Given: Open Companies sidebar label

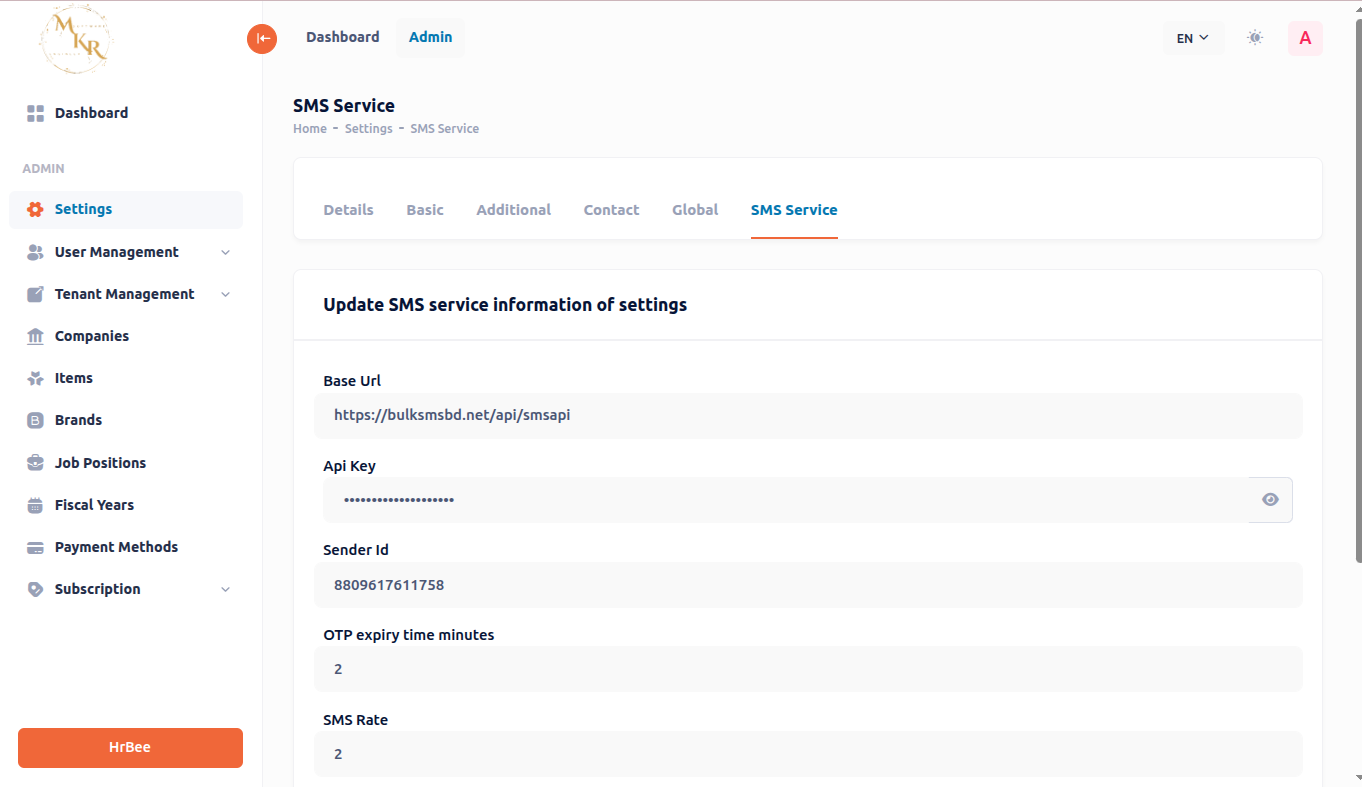Looking at the screenshot, I should (x=92, y=336).
